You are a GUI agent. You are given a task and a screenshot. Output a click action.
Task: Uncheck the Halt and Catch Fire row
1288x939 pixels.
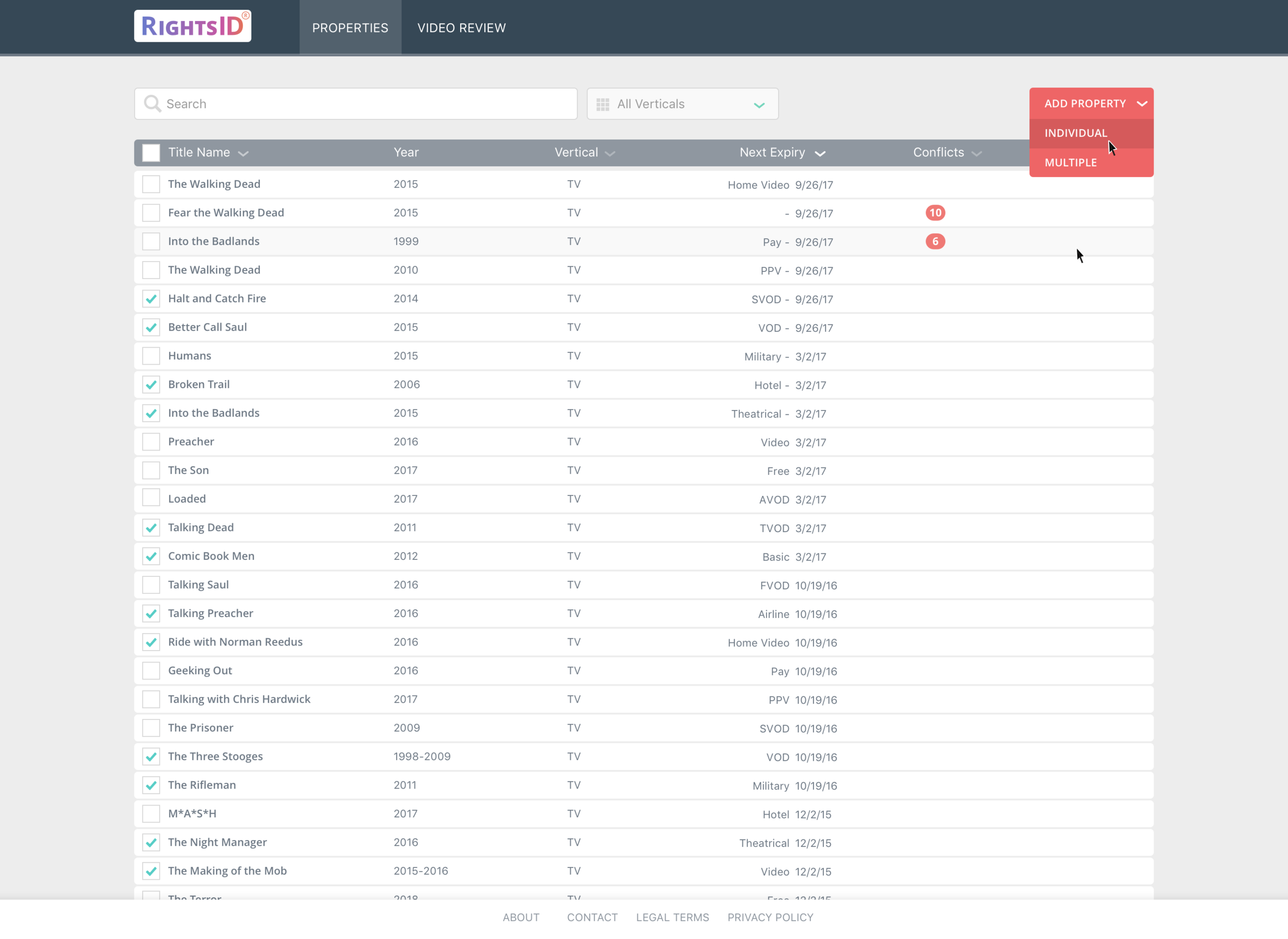coord(150,298)
